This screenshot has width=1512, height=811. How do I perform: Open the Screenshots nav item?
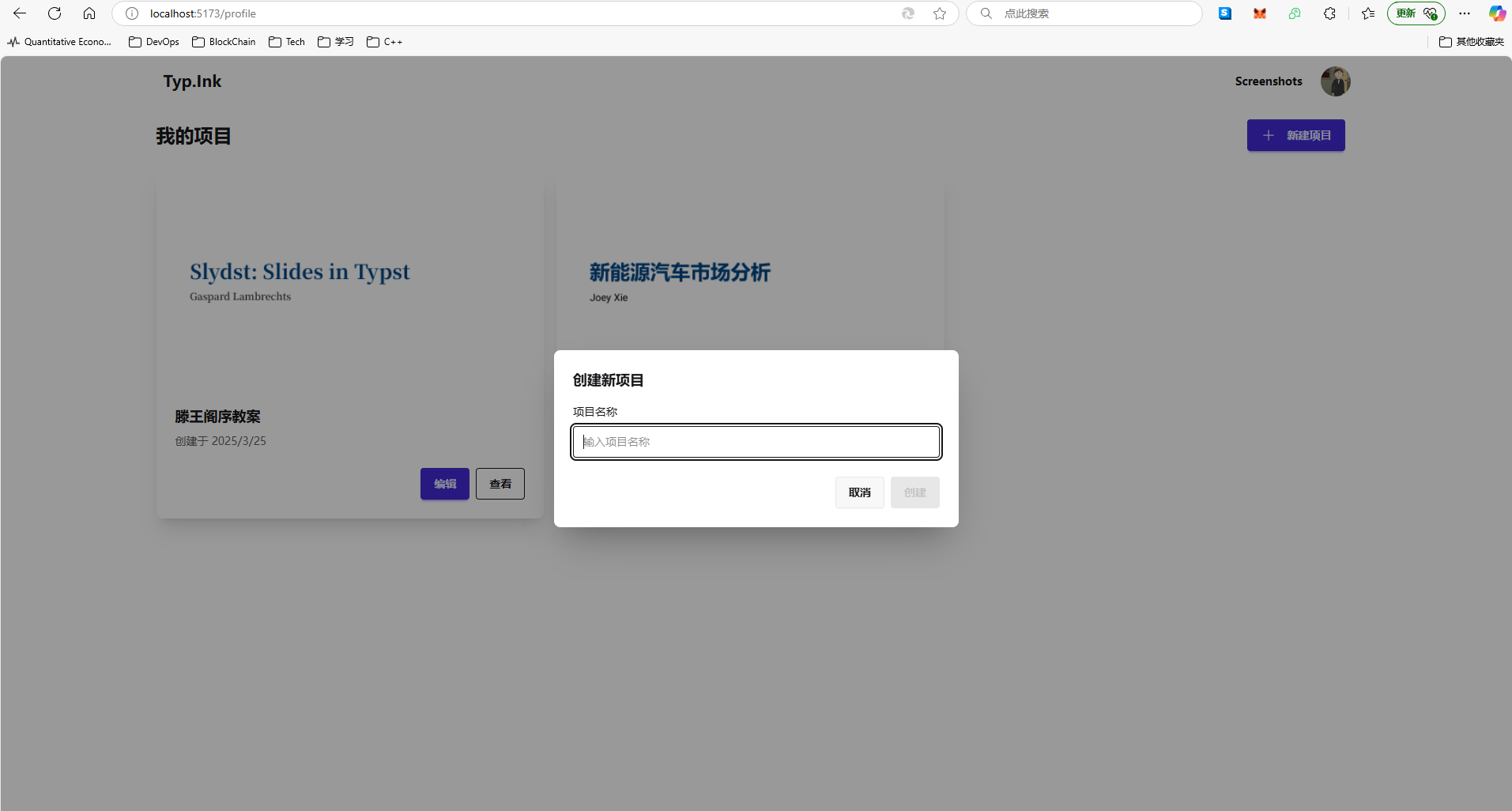click(1268, 81)
